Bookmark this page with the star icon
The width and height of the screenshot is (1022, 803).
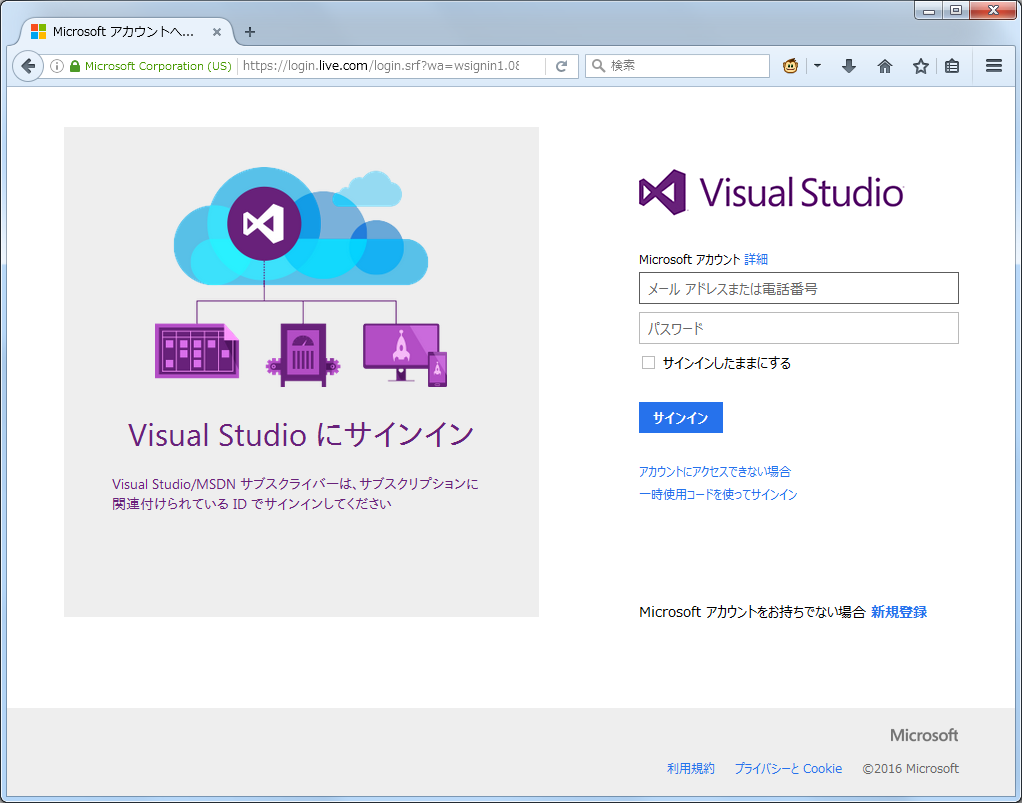coord(920,66)
